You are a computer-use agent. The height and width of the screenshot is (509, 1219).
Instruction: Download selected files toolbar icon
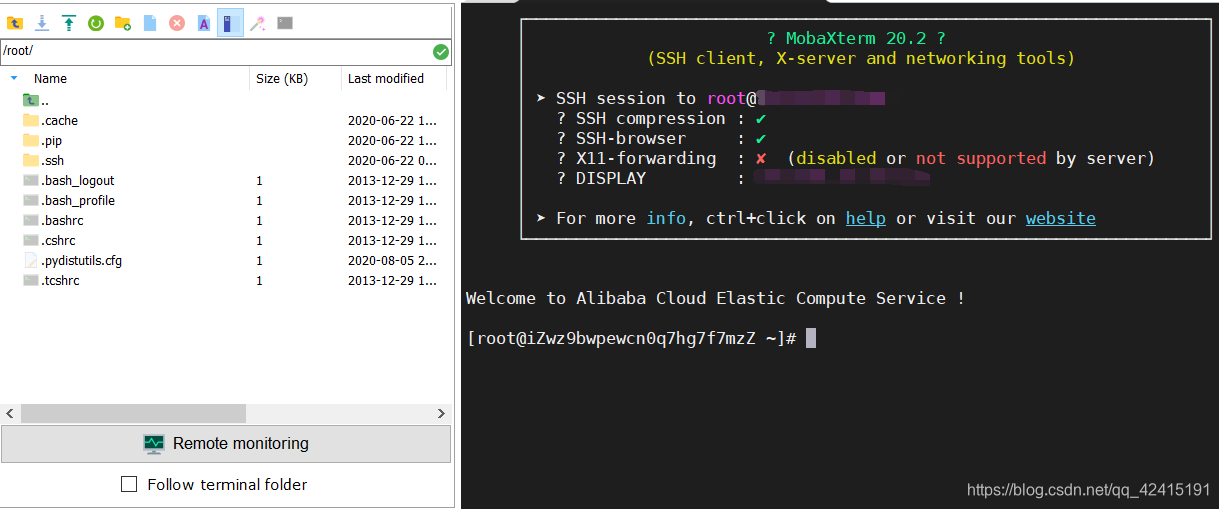click(x=42, y=22)
